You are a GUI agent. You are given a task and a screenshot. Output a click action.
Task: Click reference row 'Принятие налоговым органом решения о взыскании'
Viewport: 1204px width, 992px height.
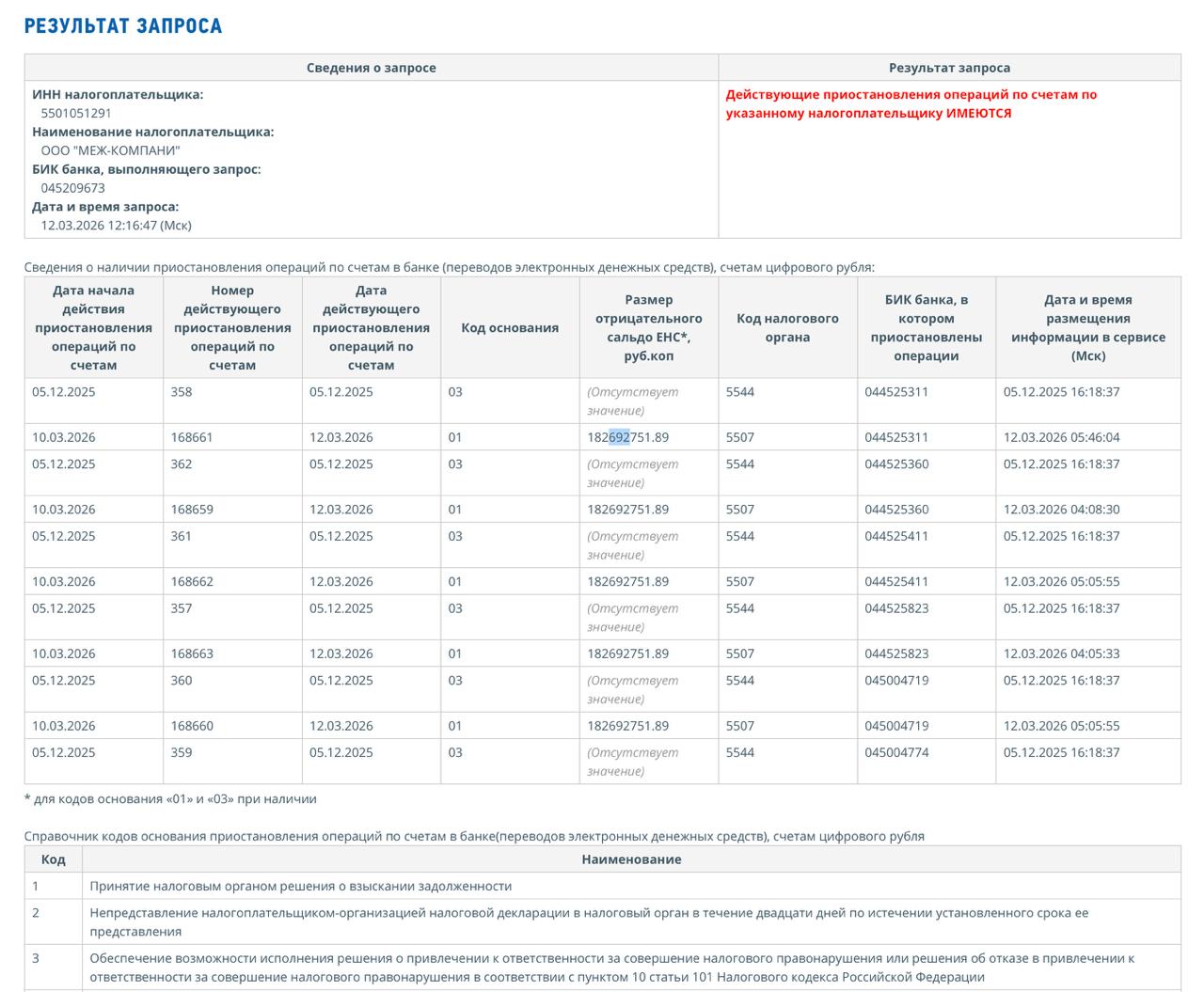click(x=300, y=886)
